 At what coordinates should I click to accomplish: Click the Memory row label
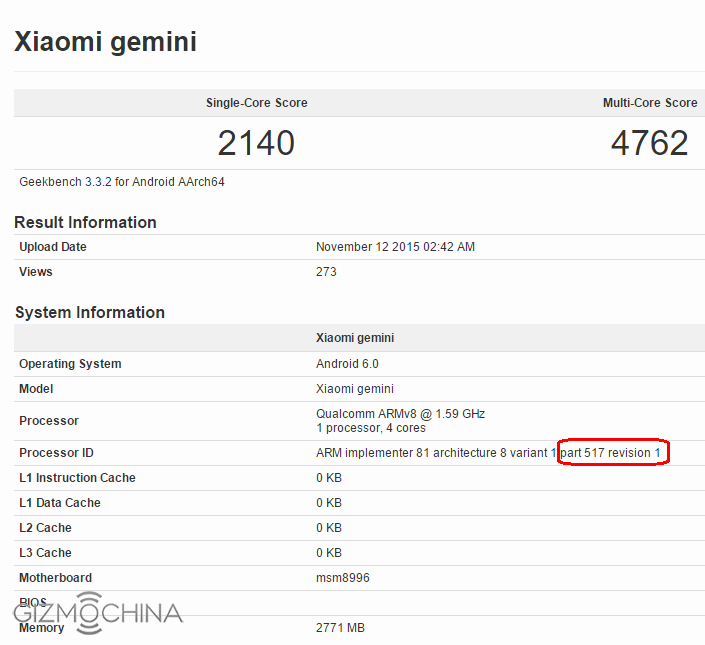pyautogui.click(x=41, y=628)
